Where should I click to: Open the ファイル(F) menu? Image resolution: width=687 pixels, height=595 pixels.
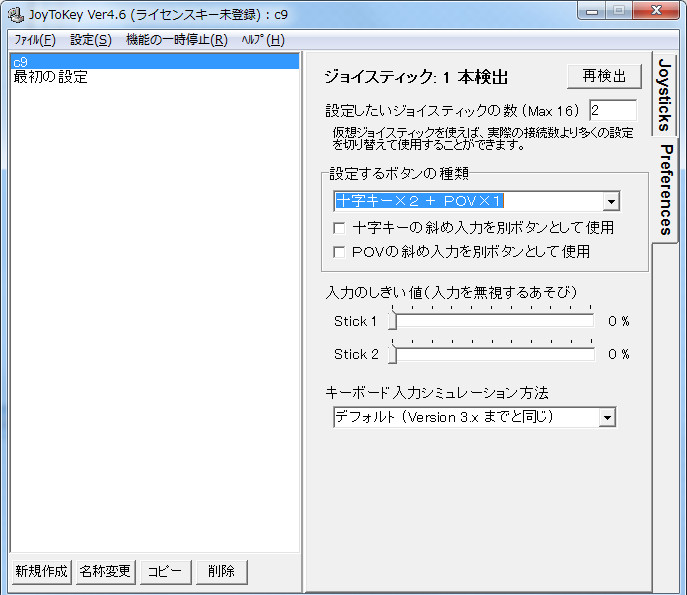(x=35, y=40)
